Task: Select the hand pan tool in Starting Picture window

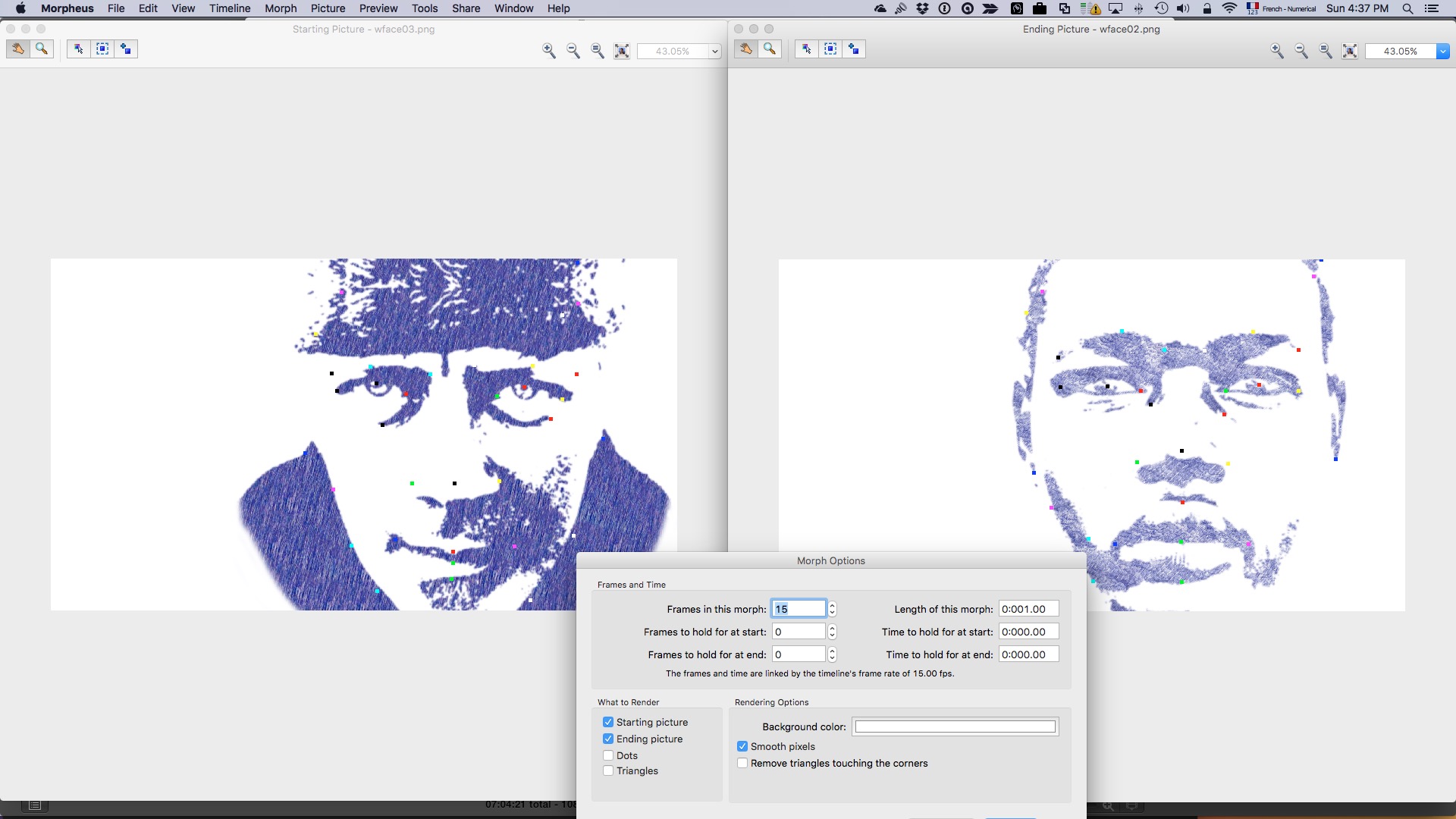Action: [x=18, y=49]
